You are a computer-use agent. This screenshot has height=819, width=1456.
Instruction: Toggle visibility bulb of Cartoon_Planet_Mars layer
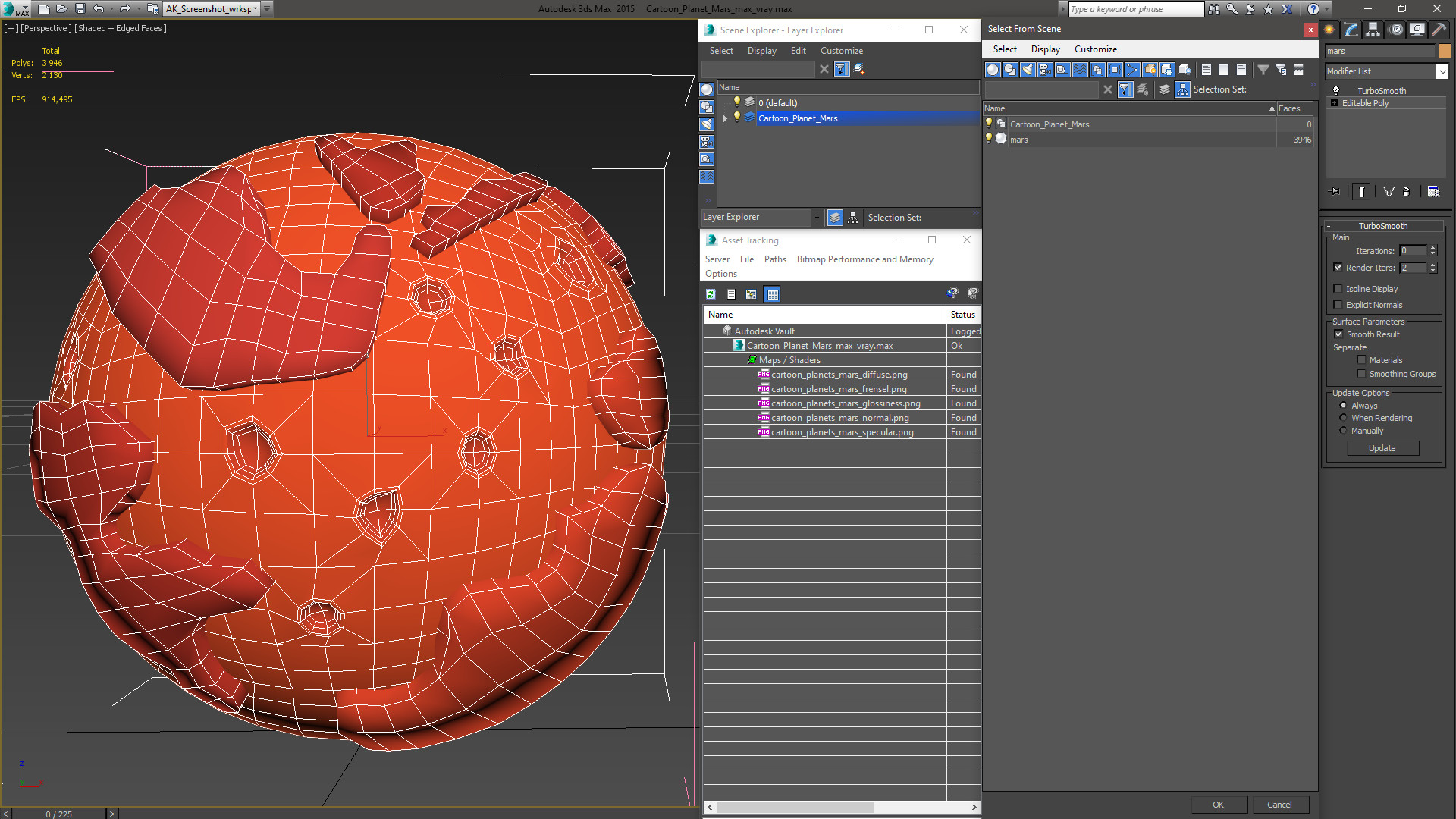[736, 118]
